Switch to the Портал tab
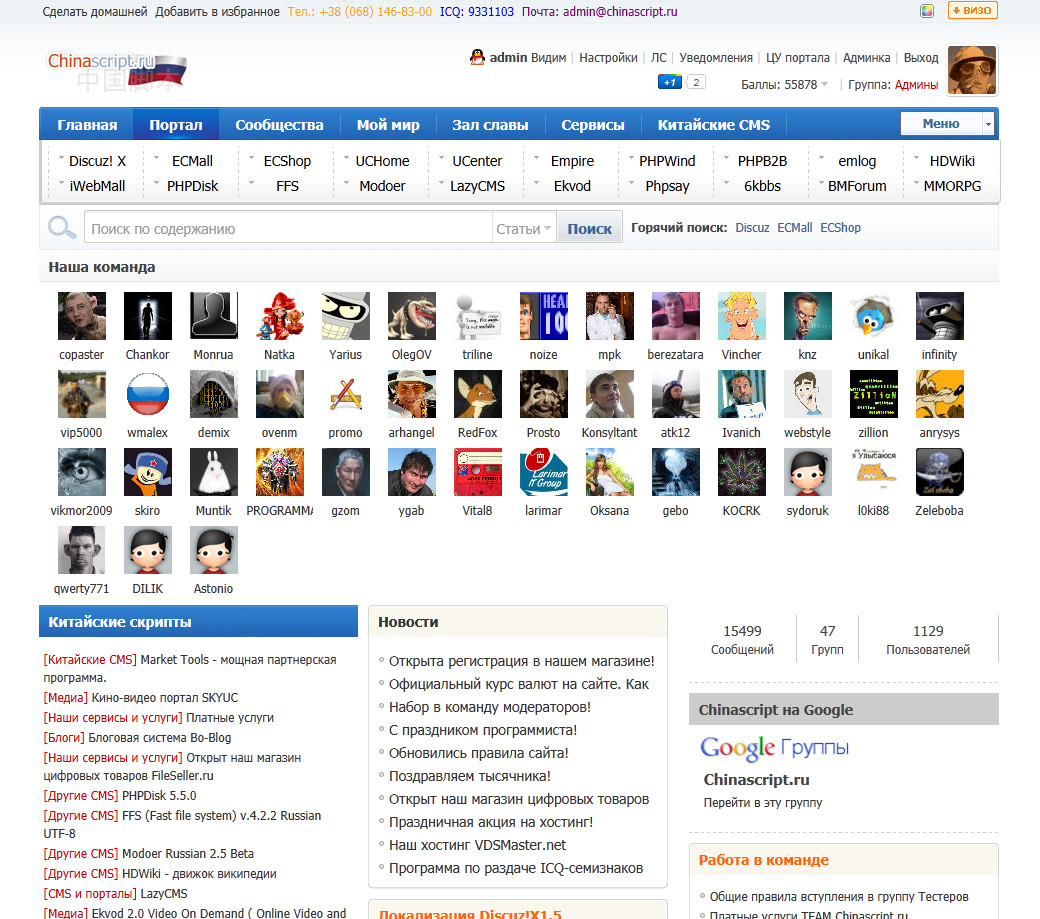 point(176,125)
